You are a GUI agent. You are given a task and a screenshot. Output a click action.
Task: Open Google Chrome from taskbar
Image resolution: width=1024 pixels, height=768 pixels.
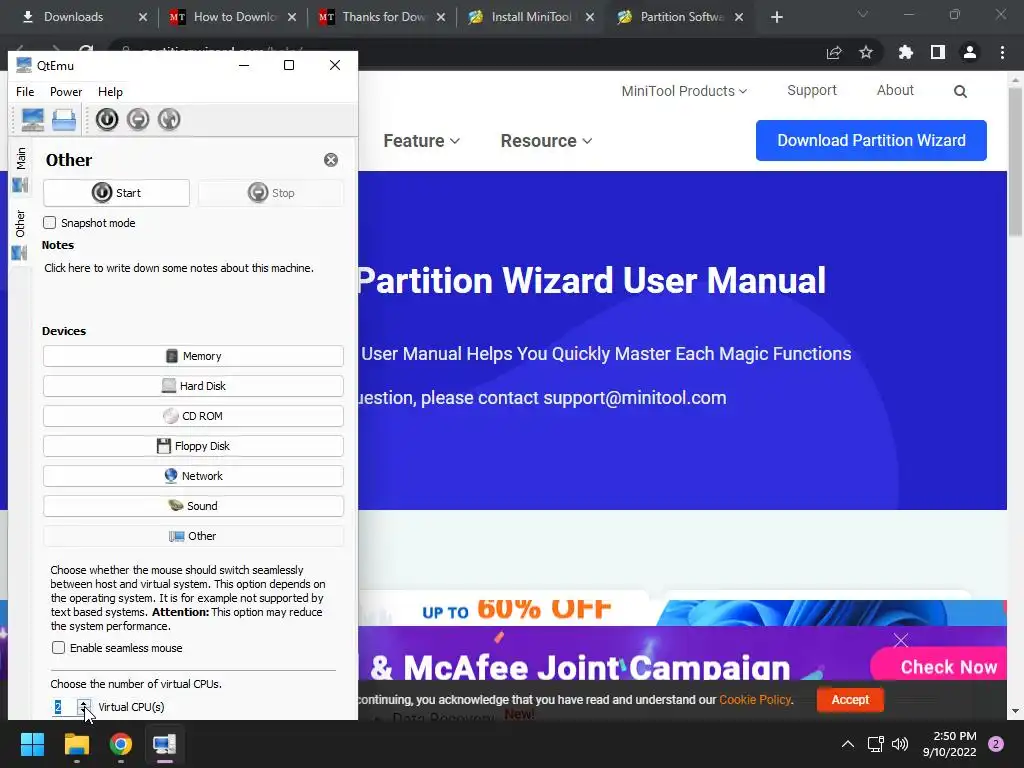pyautogui.click(x=121, y=744)
